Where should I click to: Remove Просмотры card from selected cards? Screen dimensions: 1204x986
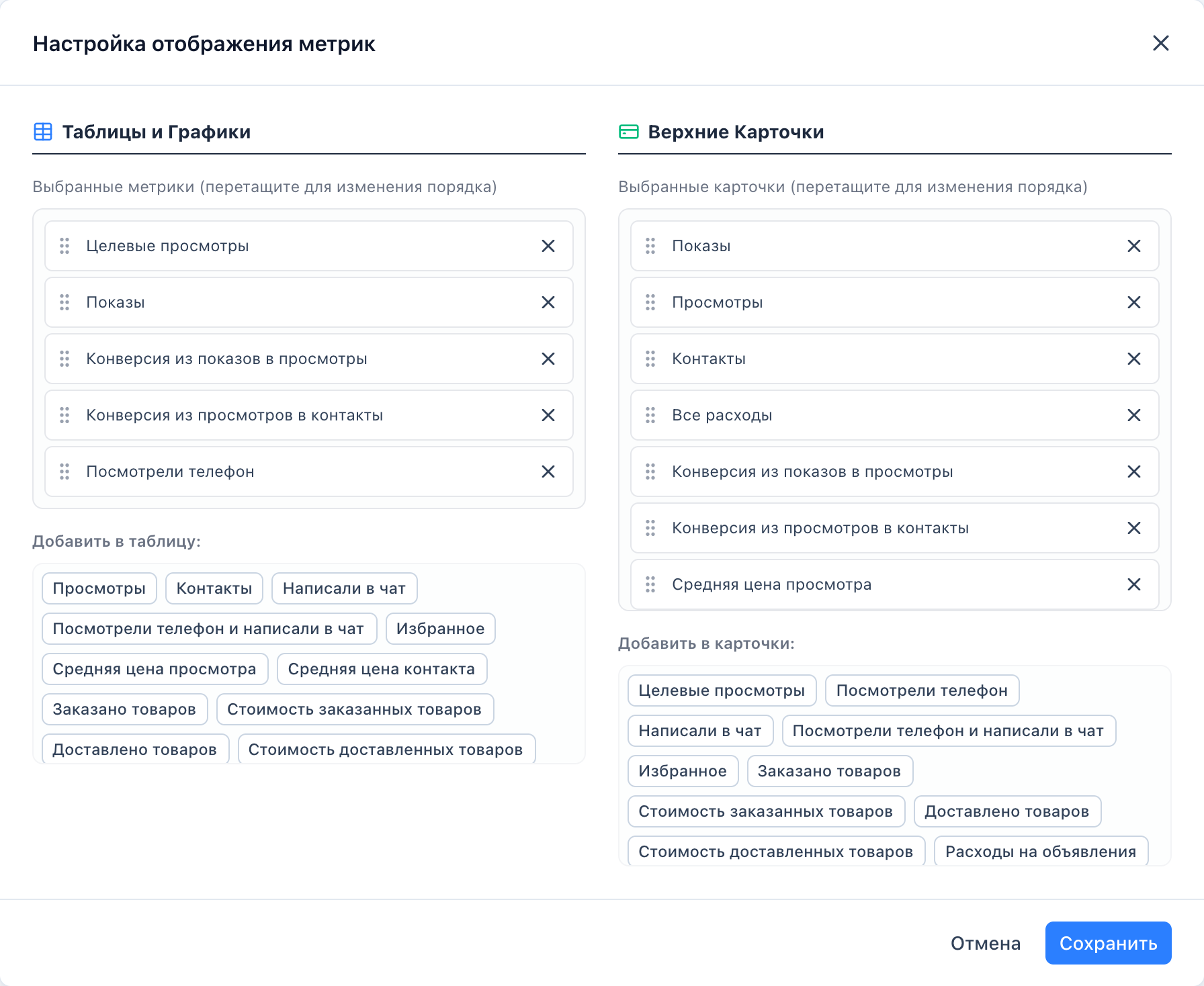click(x=1134, y=302)
